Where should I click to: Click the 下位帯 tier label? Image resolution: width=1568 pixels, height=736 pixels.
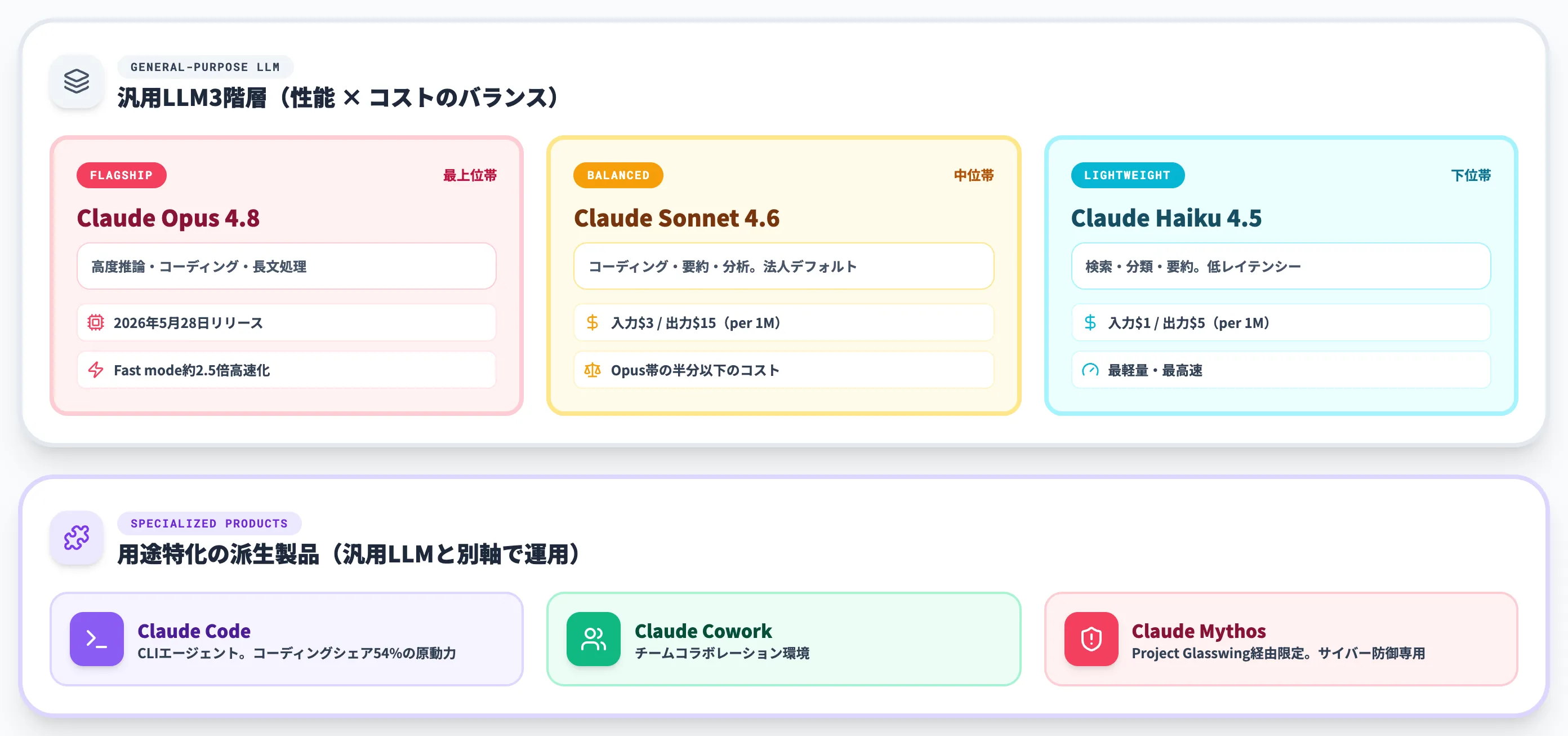click(1471, 175)
